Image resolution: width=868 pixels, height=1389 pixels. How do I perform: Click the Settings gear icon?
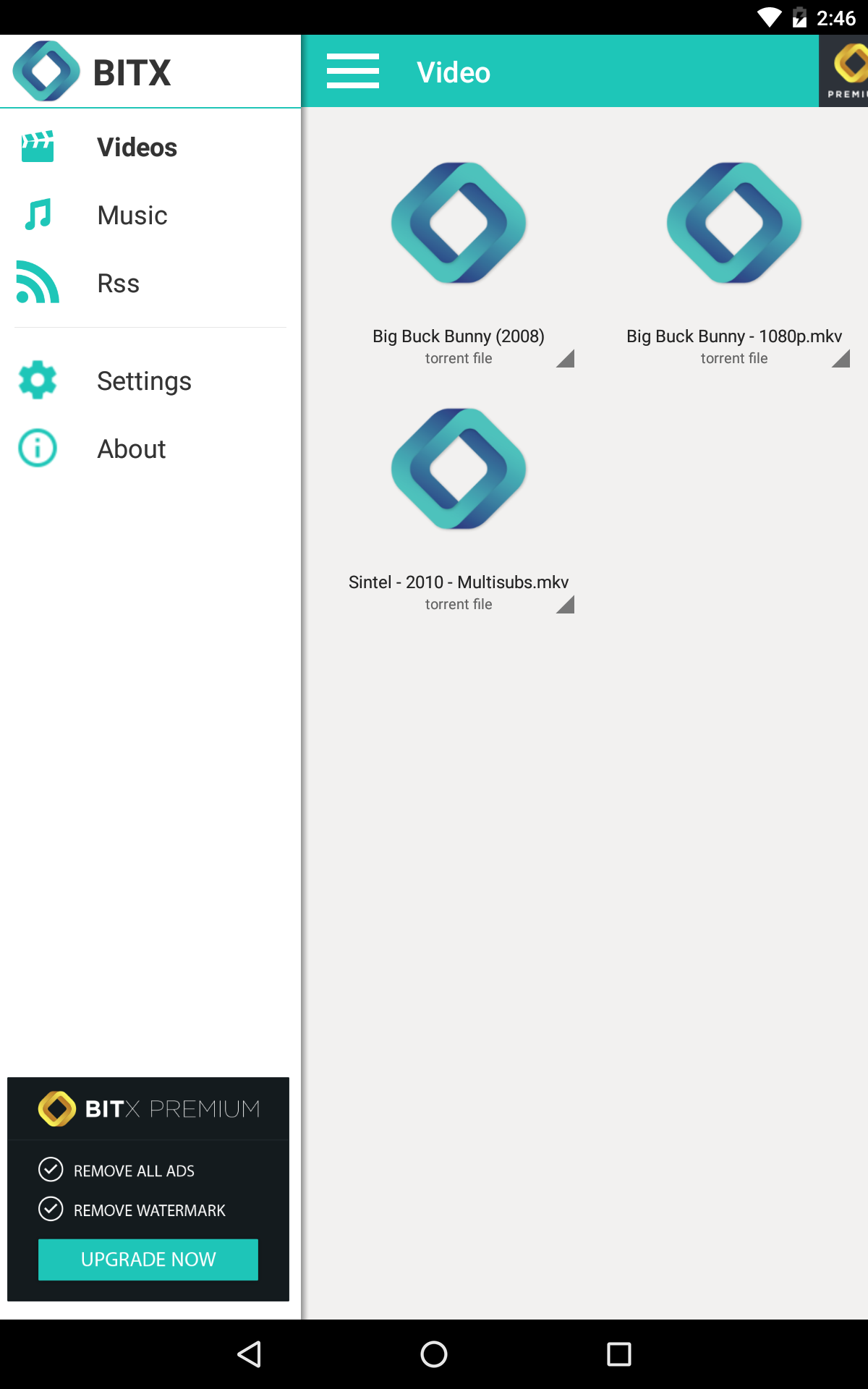(x=38, y=380)
